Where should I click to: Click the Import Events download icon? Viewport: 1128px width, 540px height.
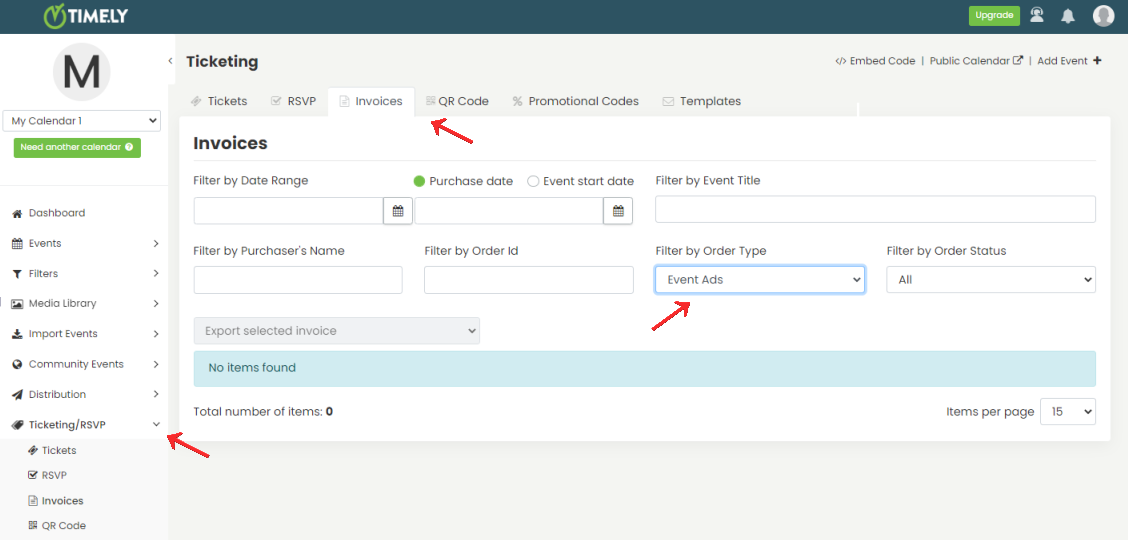17,334
